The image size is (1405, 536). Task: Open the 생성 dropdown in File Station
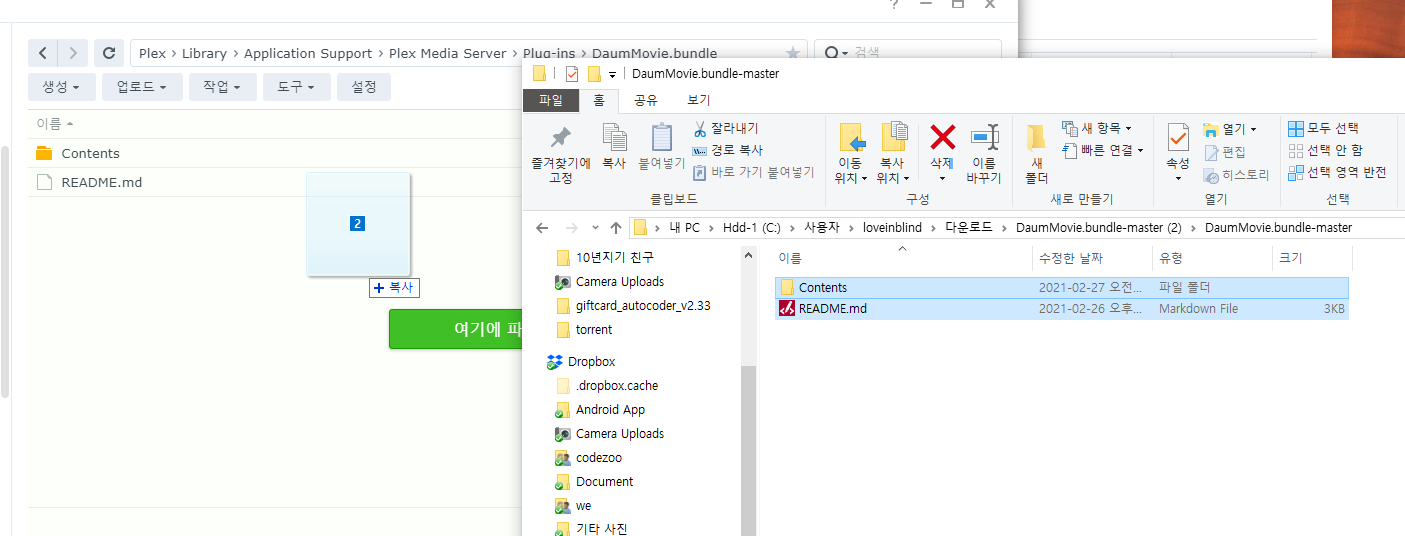tap(61, 87)
